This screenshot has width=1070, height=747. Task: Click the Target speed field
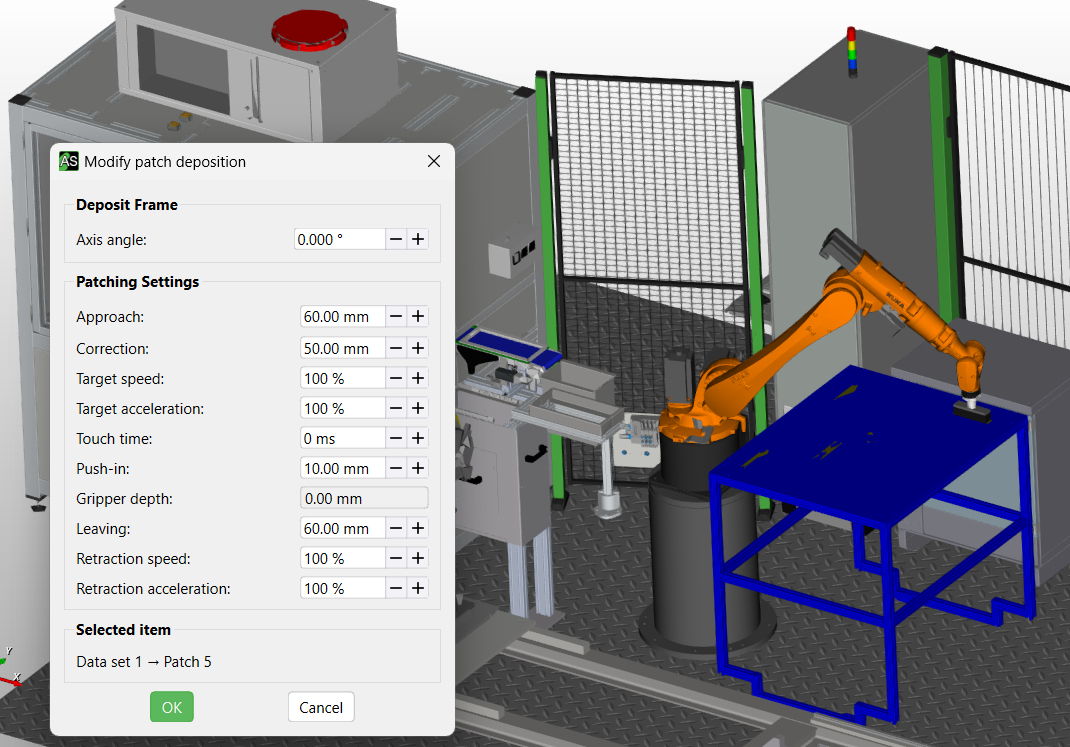(x=343, y=378)
